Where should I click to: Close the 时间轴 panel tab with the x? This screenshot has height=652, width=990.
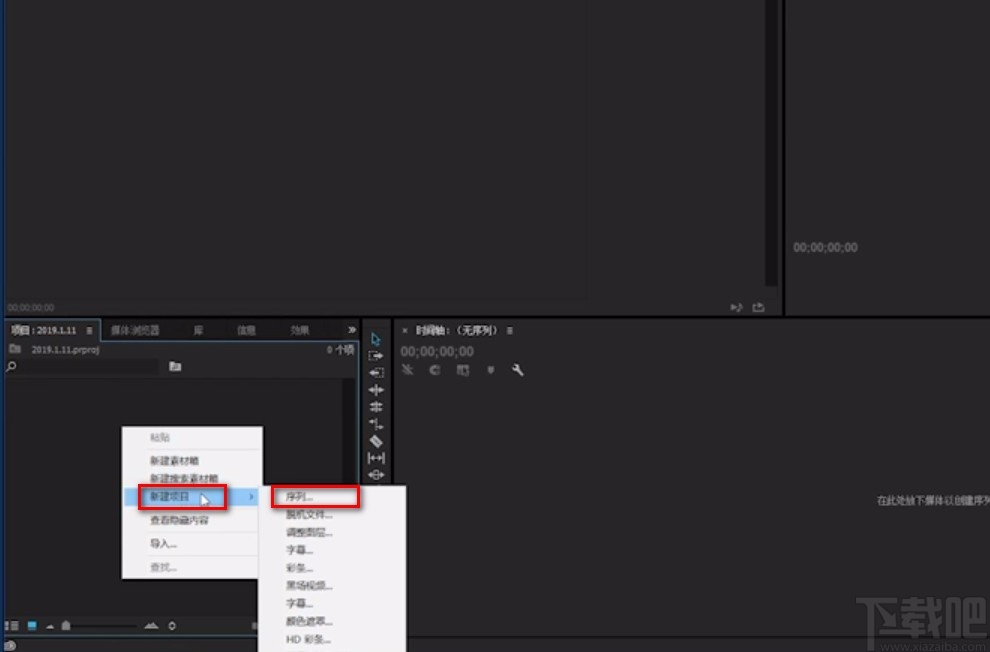tap(405, 331)
